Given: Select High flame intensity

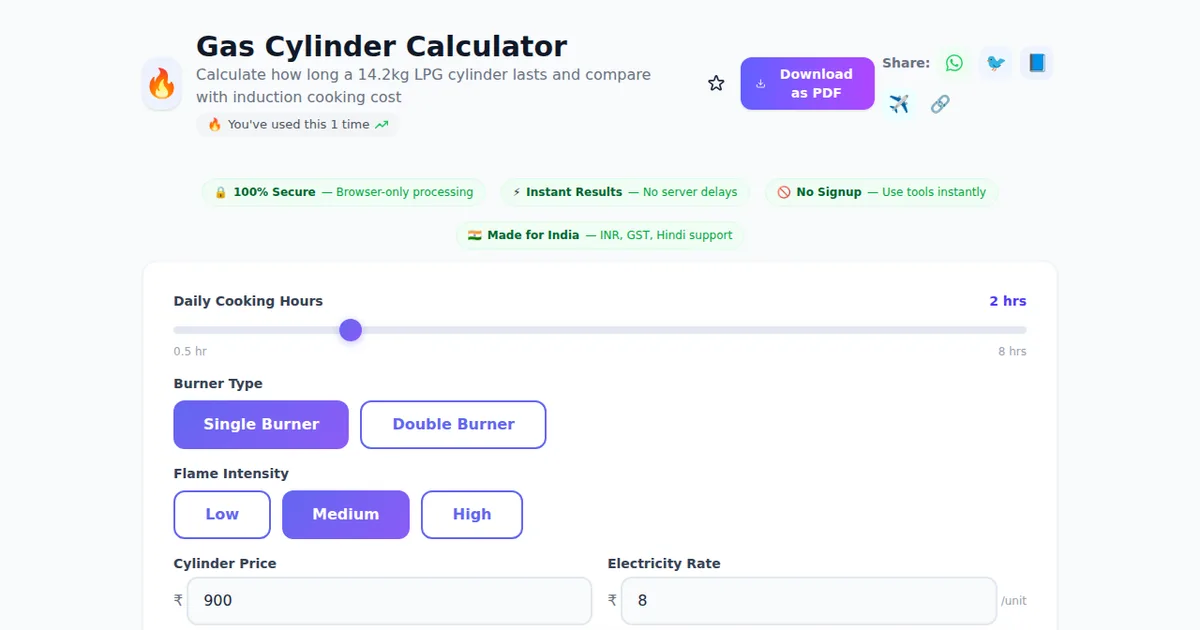Looking at the screenshot, I should point(472,515).
